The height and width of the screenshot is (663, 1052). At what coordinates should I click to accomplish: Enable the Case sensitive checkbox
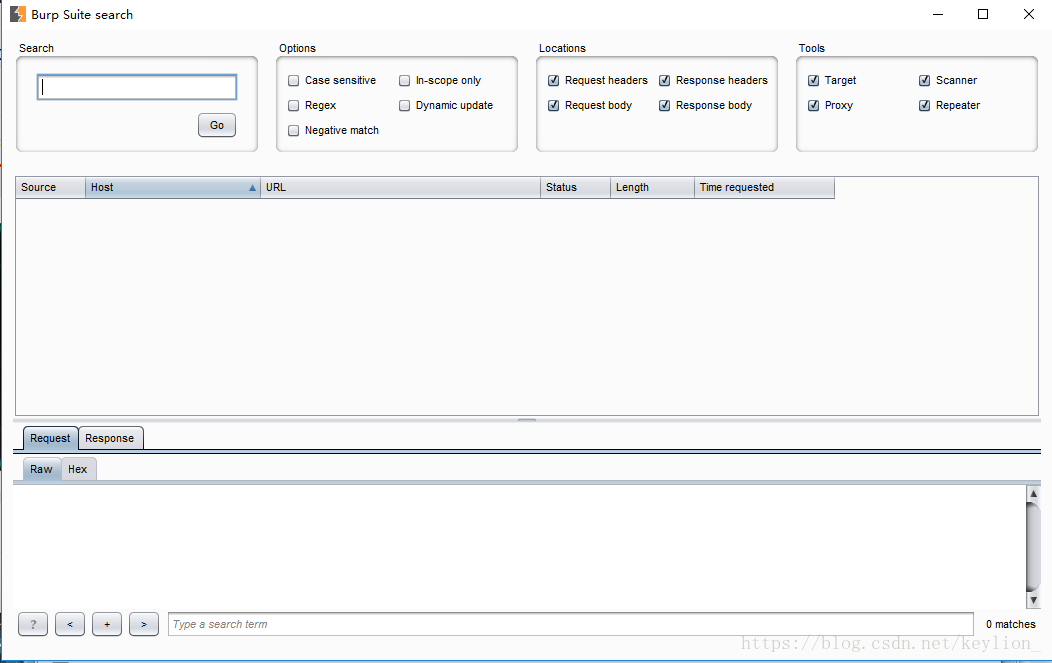tap(293, 81)
